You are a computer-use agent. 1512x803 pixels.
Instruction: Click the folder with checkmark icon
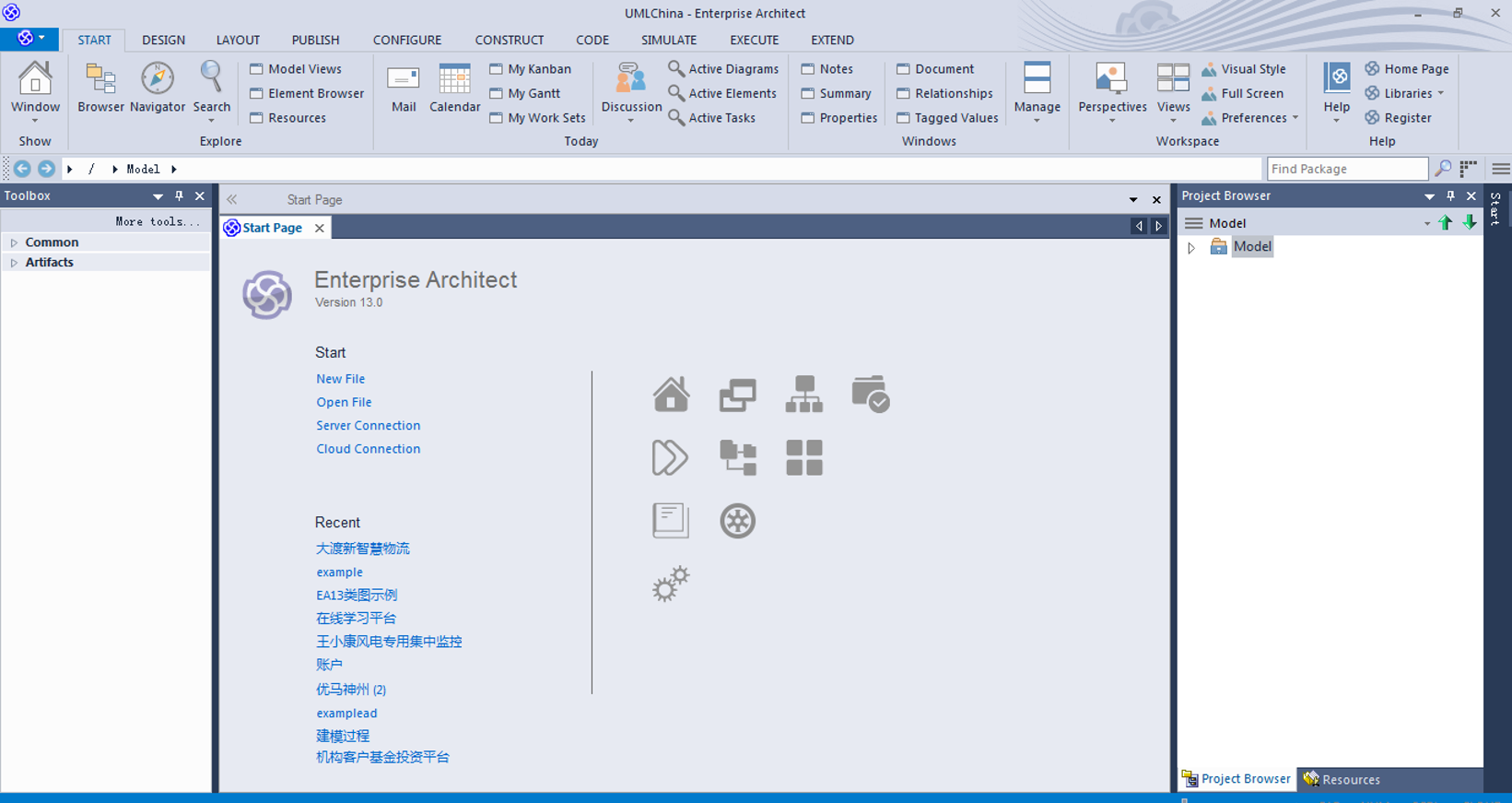click(x=871, y=394)
